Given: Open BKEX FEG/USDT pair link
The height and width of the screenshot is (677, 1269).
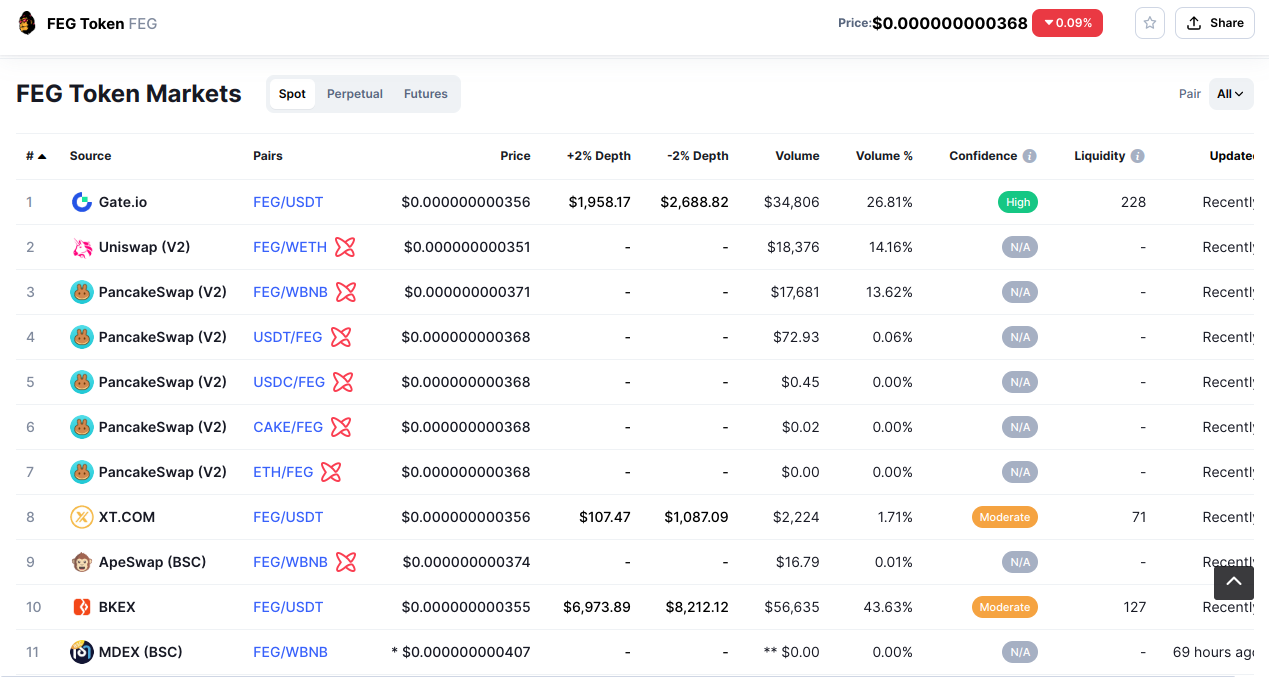Looking at the screenshot, I should point(288,607).
